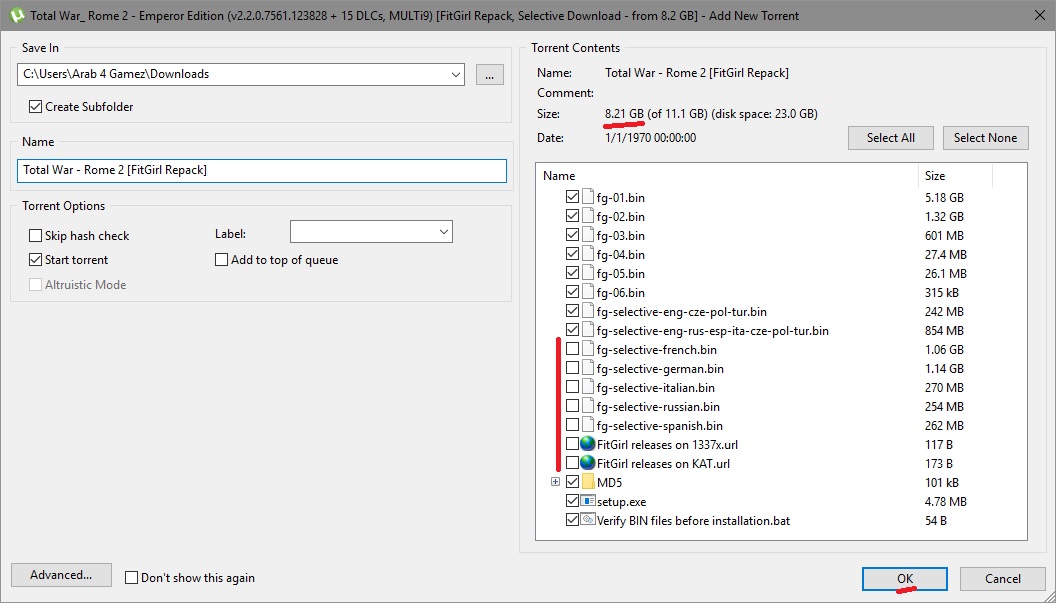Check the fg-selective-german.bin file checkbox

click(572, 369)
